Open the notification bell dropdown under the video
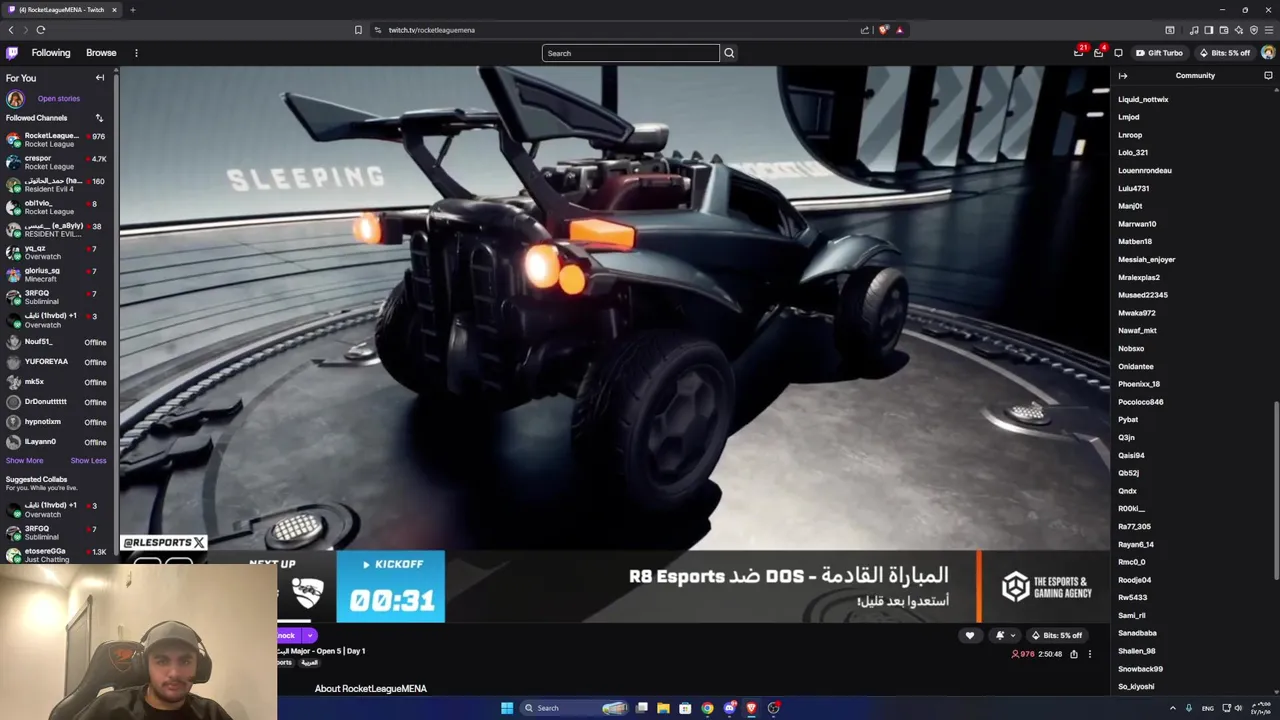Viewport: 1280px width, 720px height. click(1004, 635)
